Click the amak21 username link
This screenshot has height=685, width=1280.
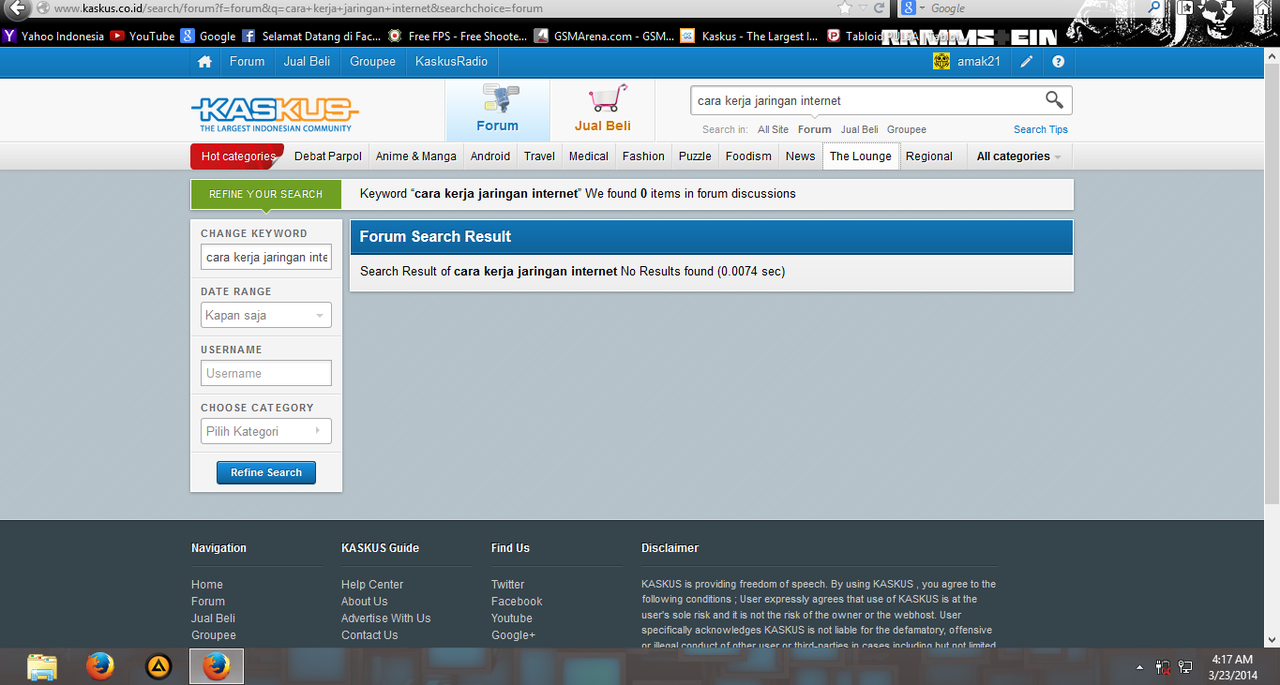point(978,62)
